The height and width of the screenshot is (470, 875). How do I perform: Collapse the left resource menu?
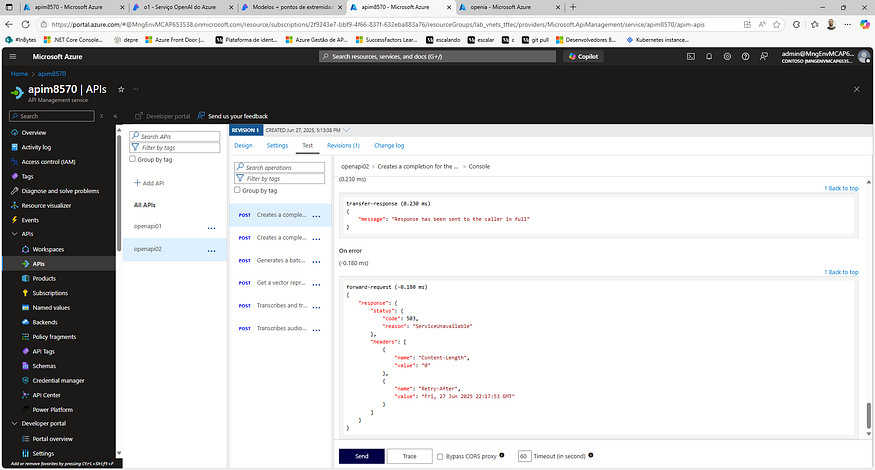pyautogui.click(x=115, y=116)
